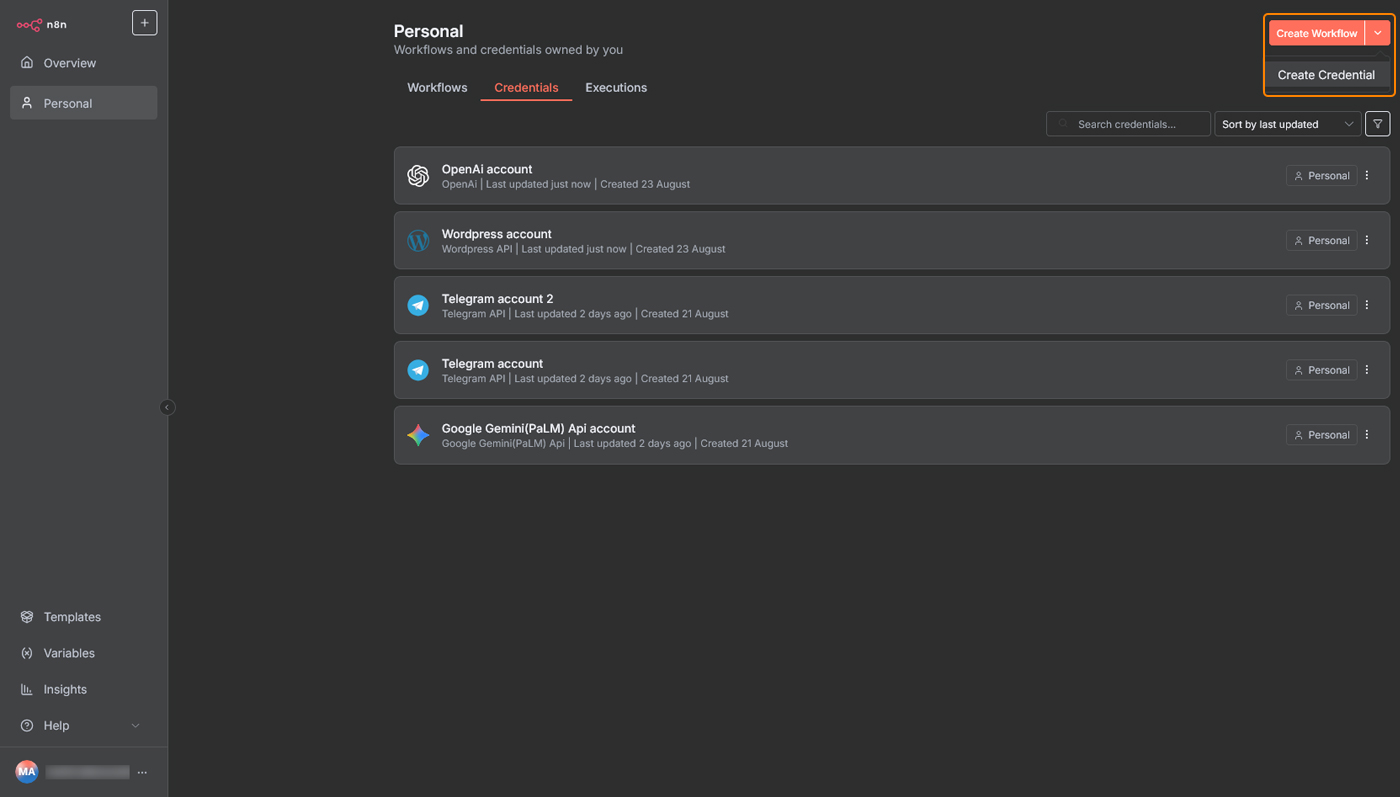Switch to the Executions tab

click(615, 87)
